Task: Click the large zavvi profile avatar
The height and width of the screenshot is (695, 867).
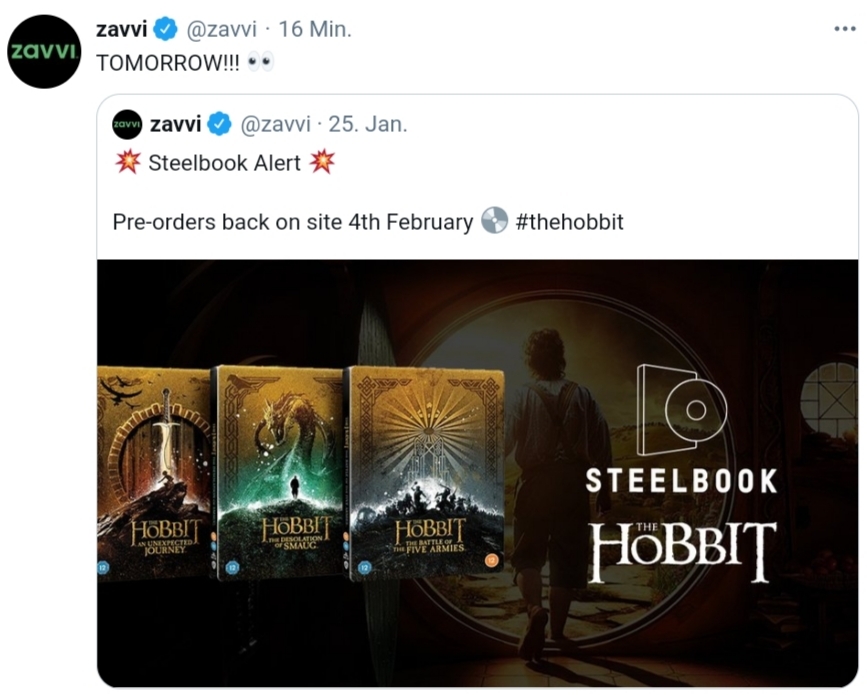Action: tap(44, 51)
